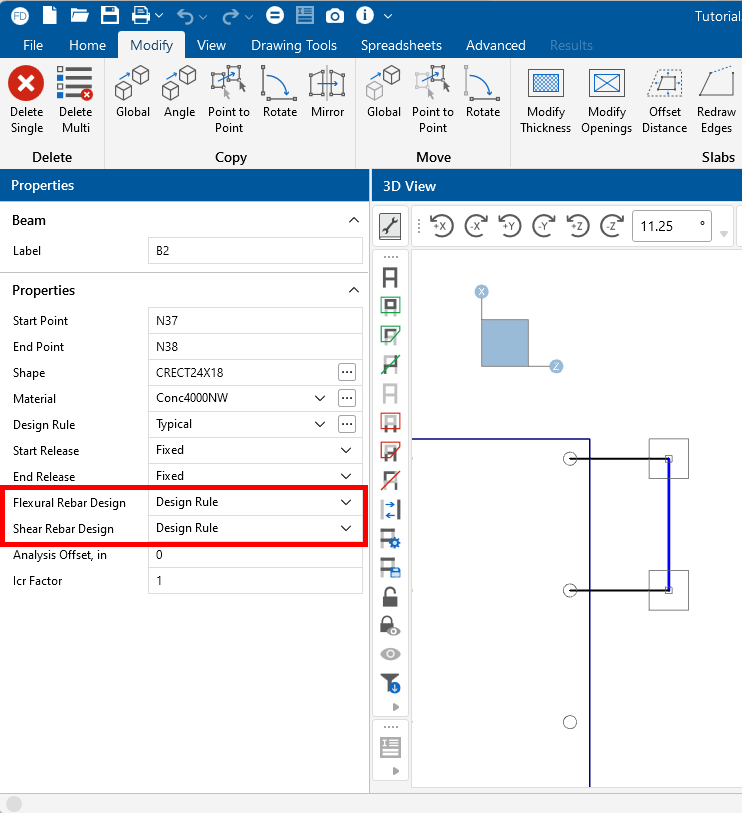Click the Delete Single tool

[27, 99]
